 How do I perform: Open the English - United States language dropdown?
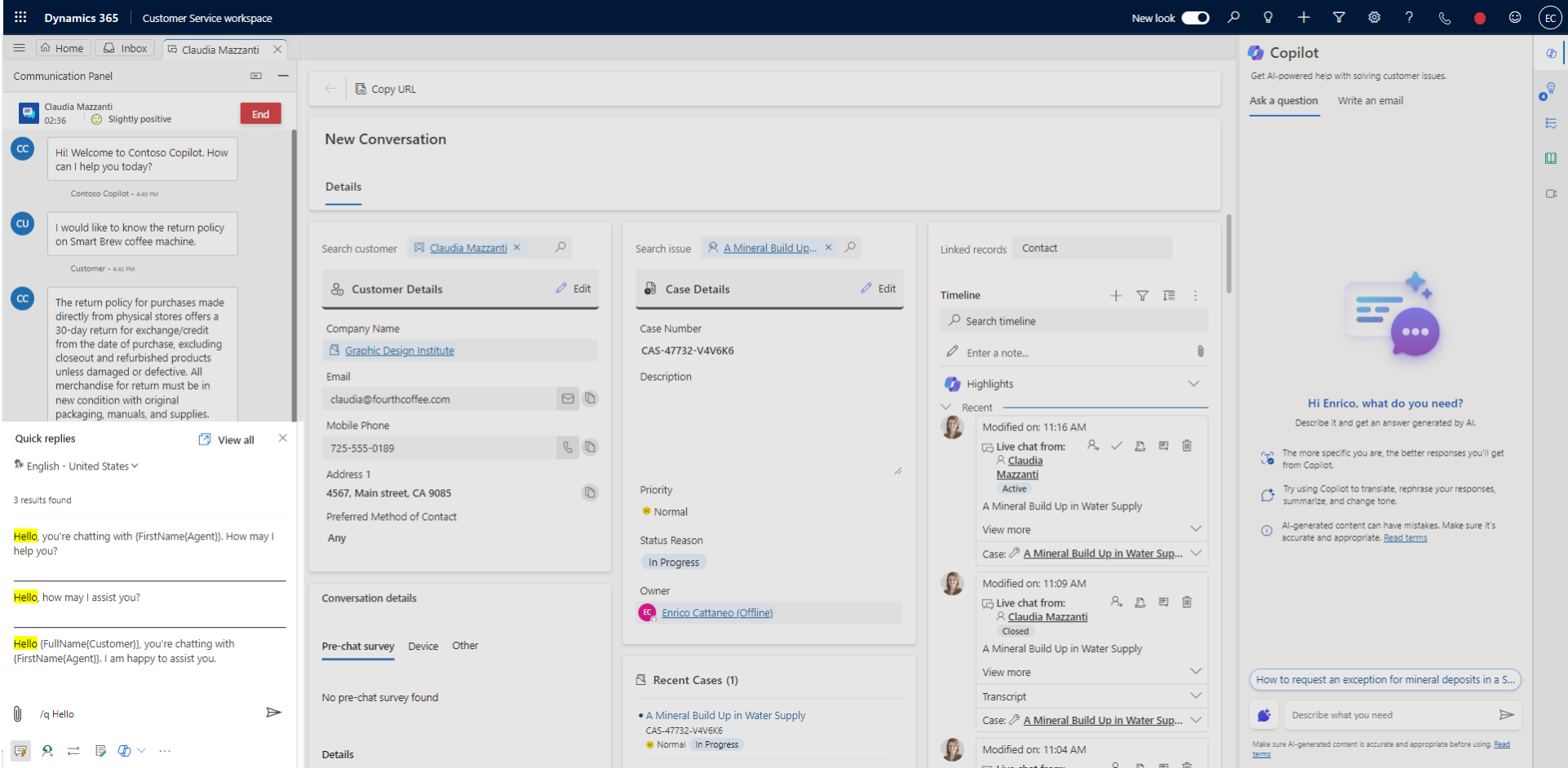click(x=76, y=466)
